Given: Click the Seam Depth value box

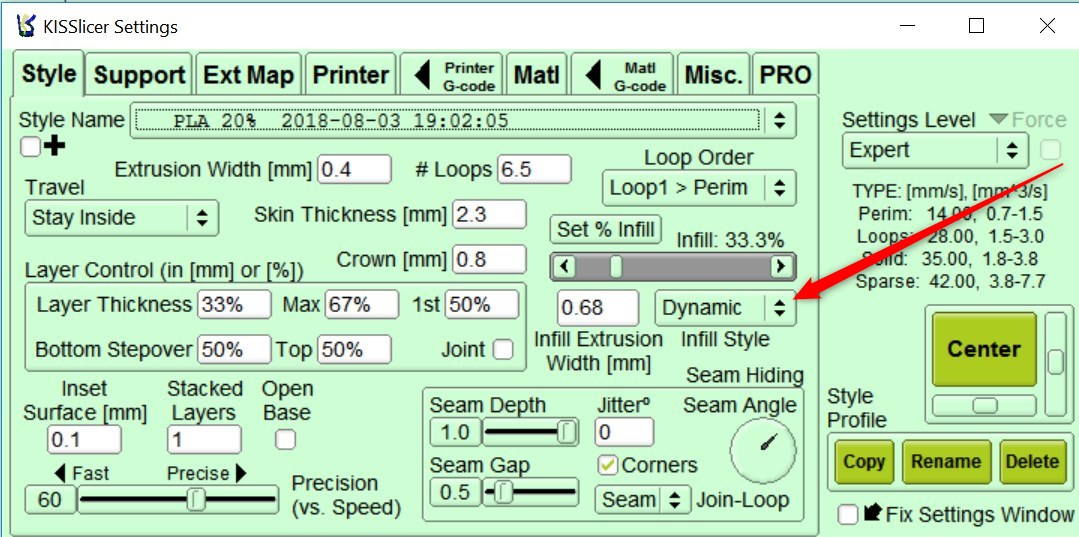Looking at the screenshot, I should click(455, 432).
